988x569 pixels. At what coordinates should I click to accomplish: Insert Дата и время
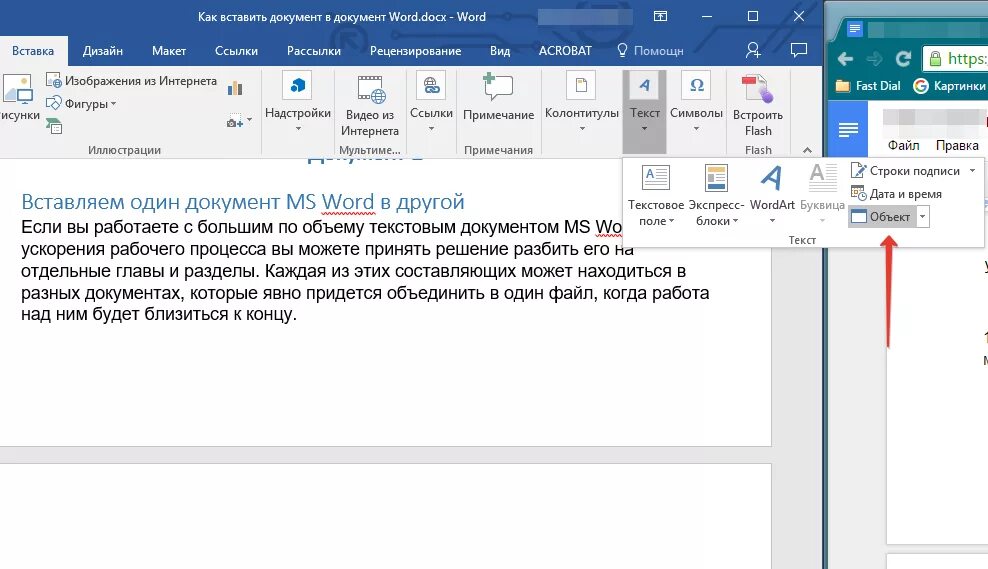click(x=896, y=194)
